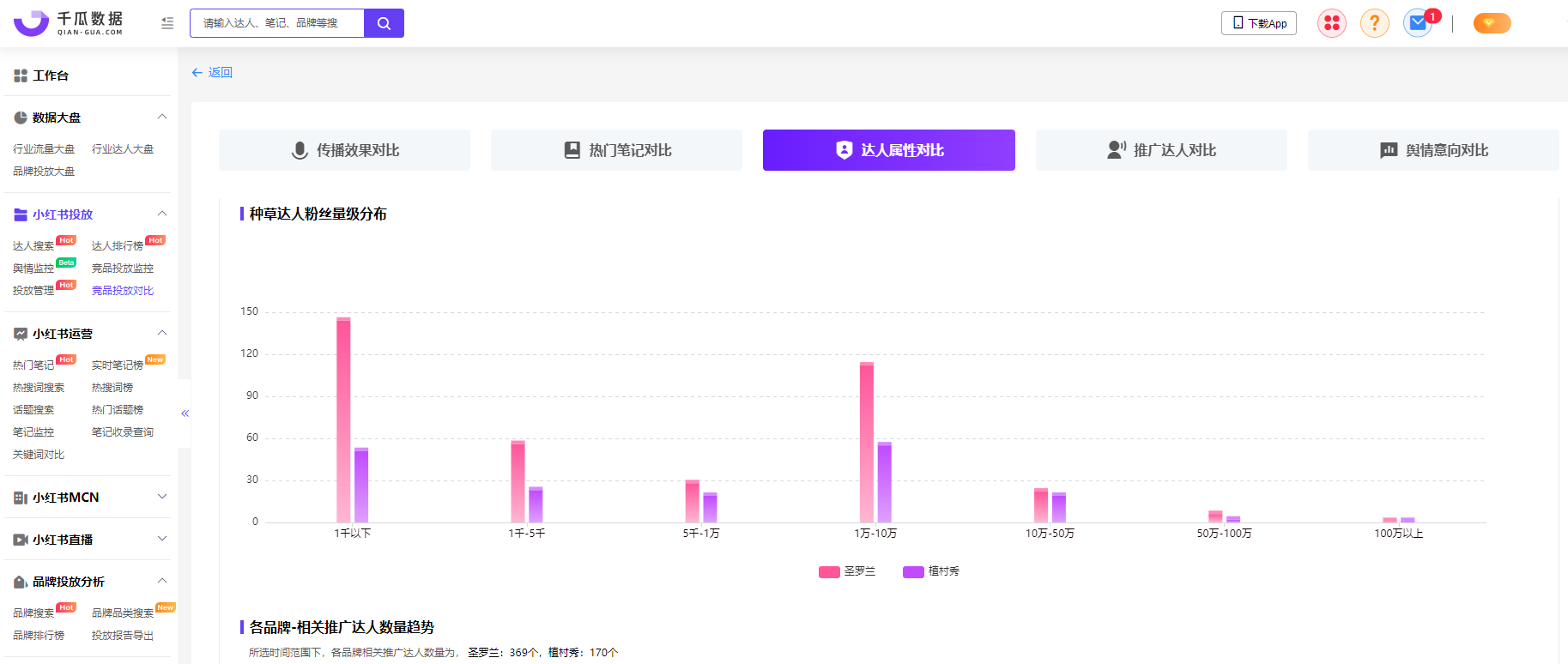Viewport: 1568px width, 664px height.
Task: Click the 小红书运营 chart icon
Action: [21, 334]
